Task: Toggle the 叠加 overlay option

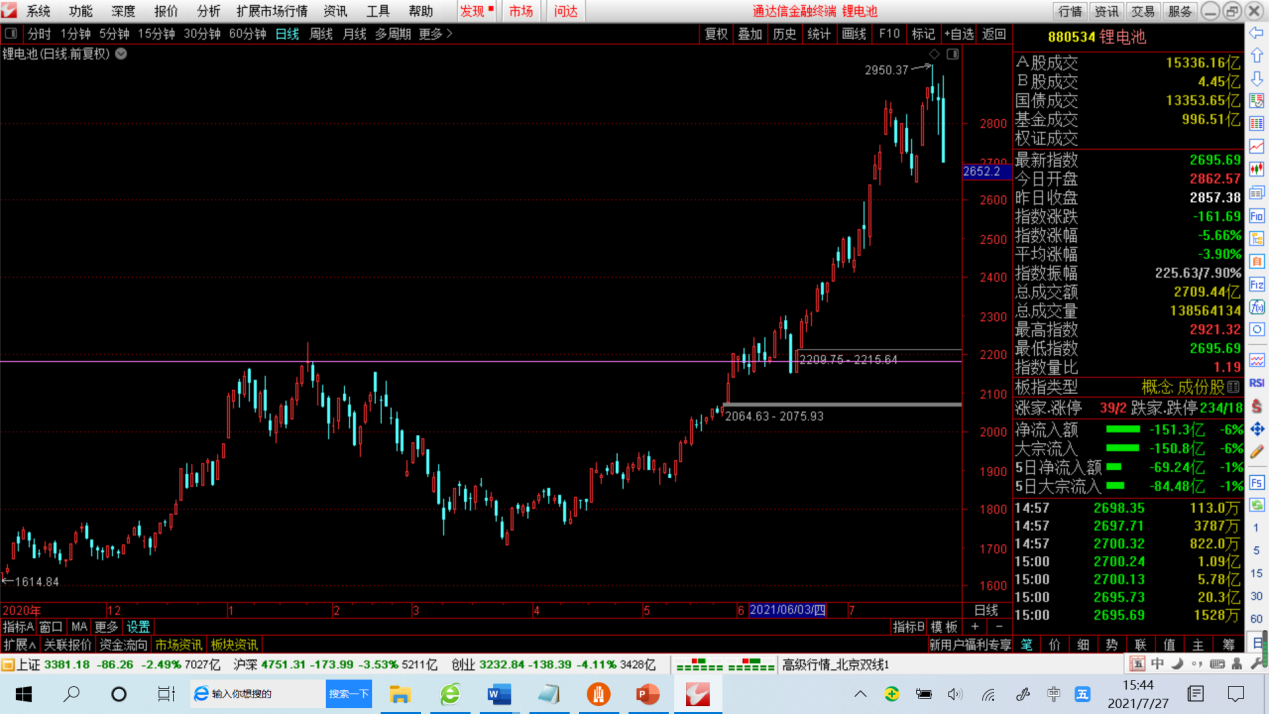Action: coord(749,34)
